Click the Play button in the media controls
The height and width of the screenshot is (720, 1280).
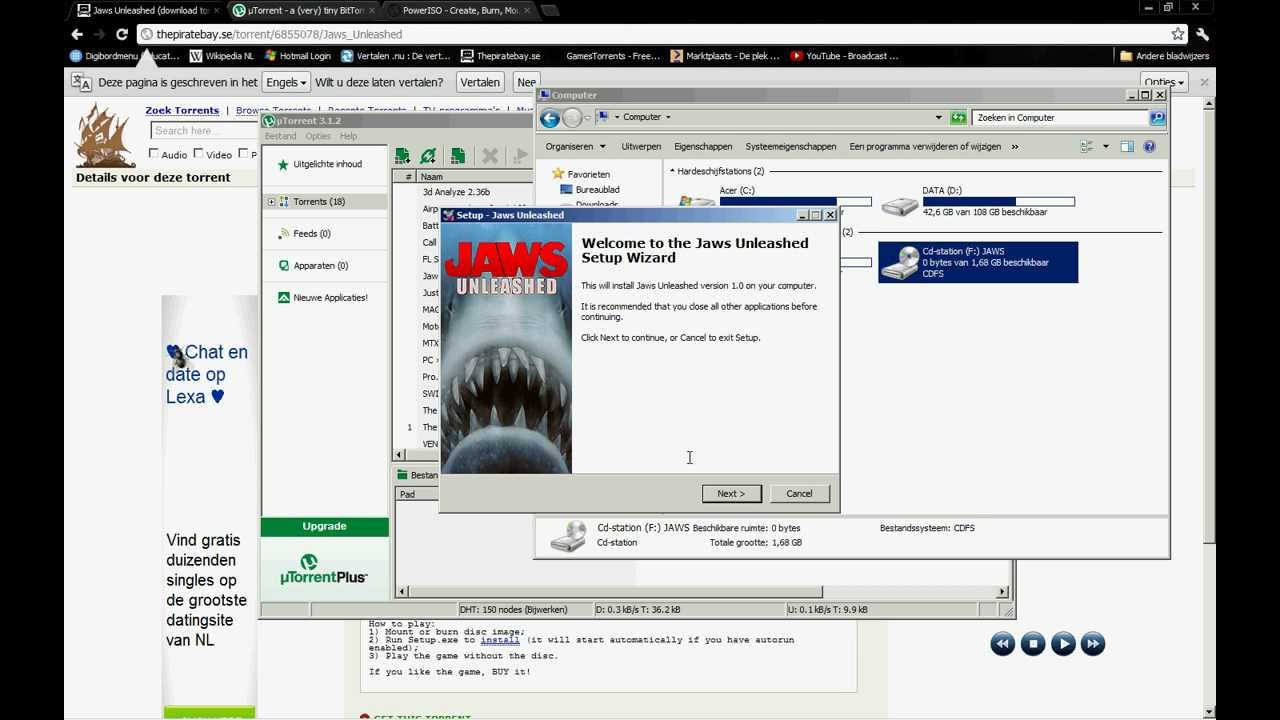coord(1063,644)
